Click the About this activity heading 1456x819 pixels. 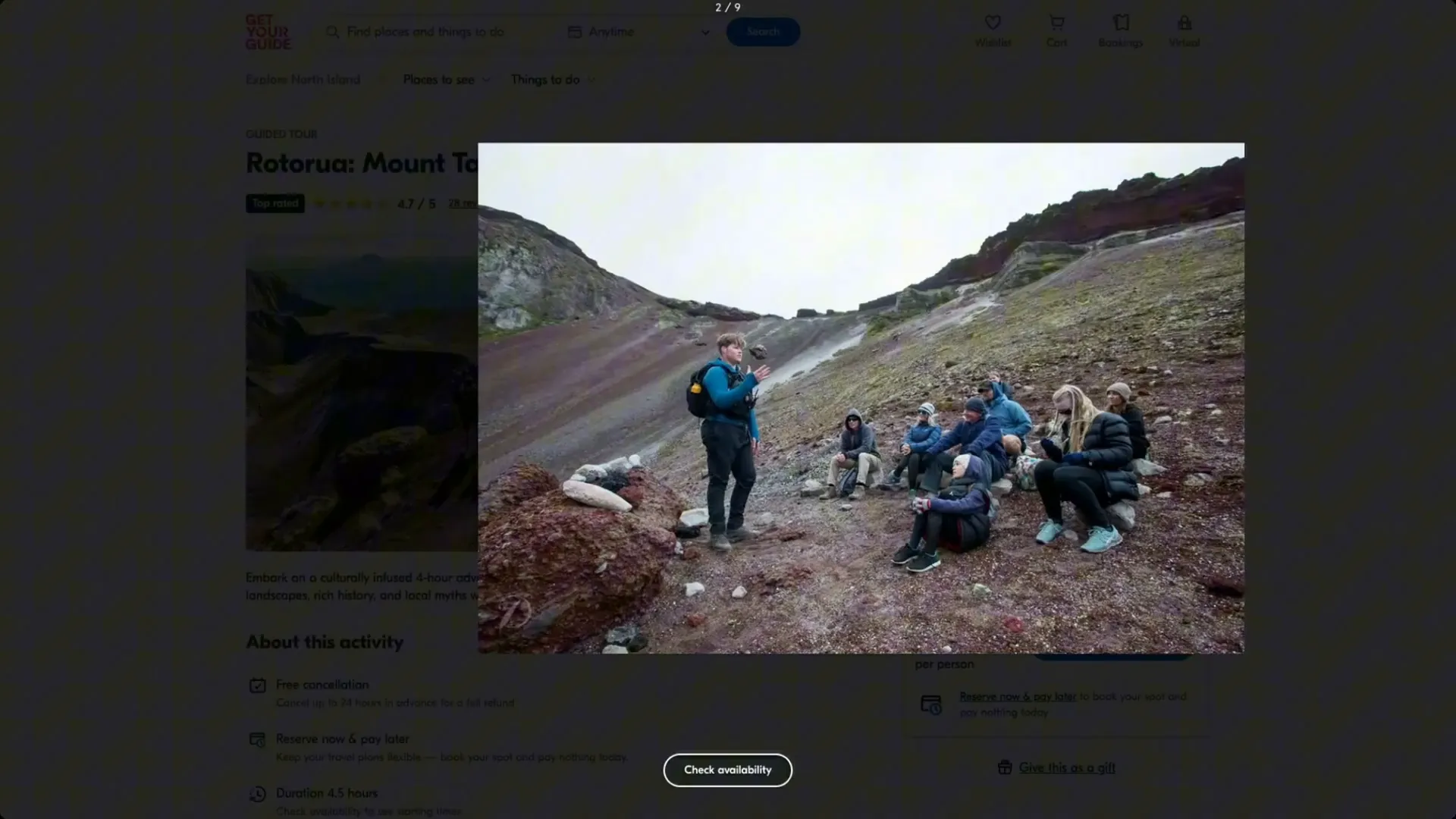(325, 642)
